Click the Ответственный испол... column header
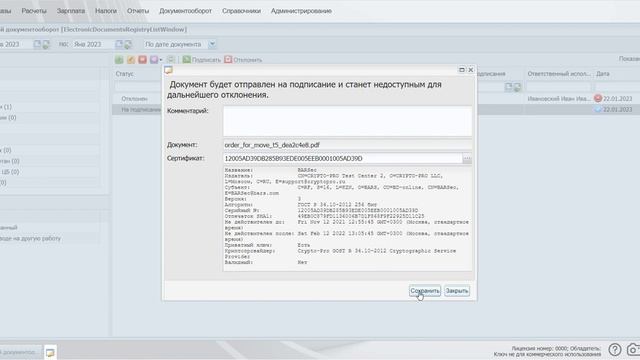Viewport: 640px width, 360px height. pyautogui.click(x=558, y=74)
